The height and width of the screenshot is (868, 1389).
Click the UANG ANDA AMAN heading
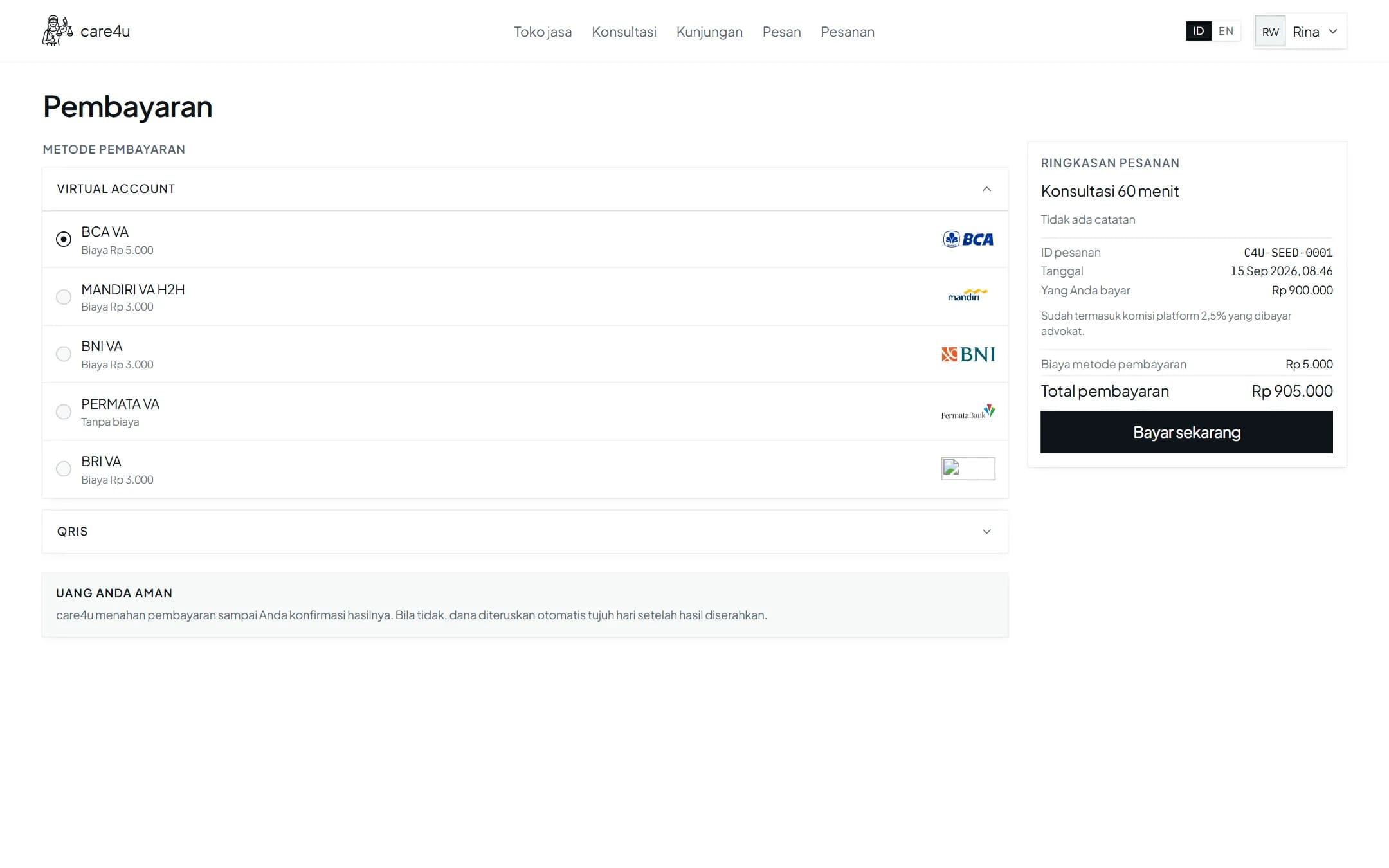click(x=114, y=593)
